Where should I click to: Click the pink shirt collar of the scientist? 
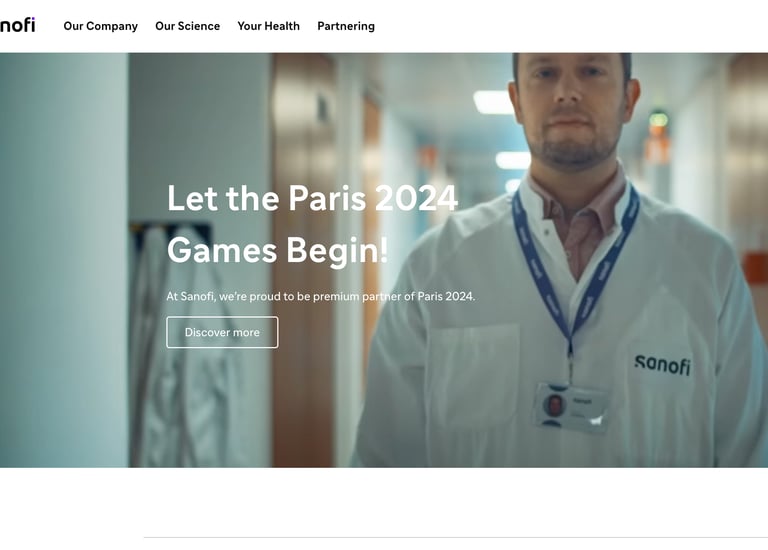pos(578,208)
